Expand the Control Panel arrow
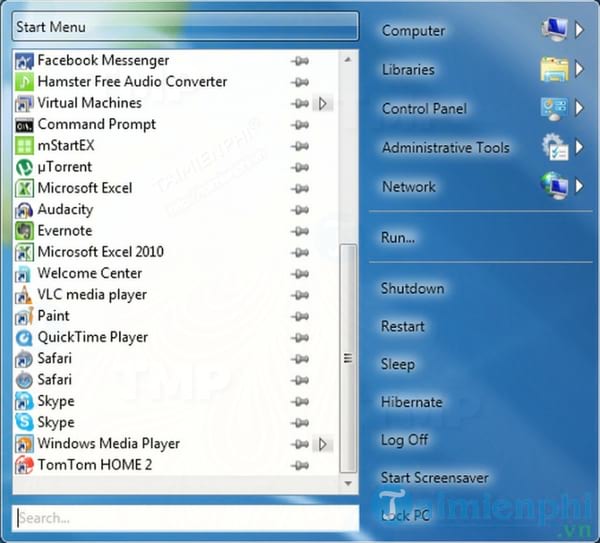The image size is (600, 543). tap(579, 109)
